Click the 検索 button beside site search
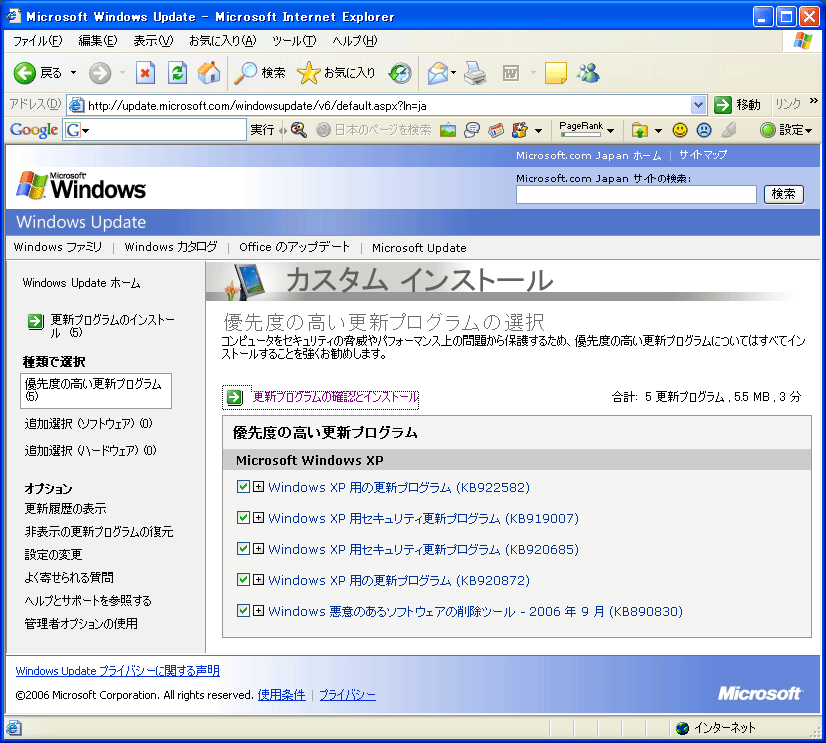Image resolution: width=826 pixels, height=743 pixels. point(783,194)
